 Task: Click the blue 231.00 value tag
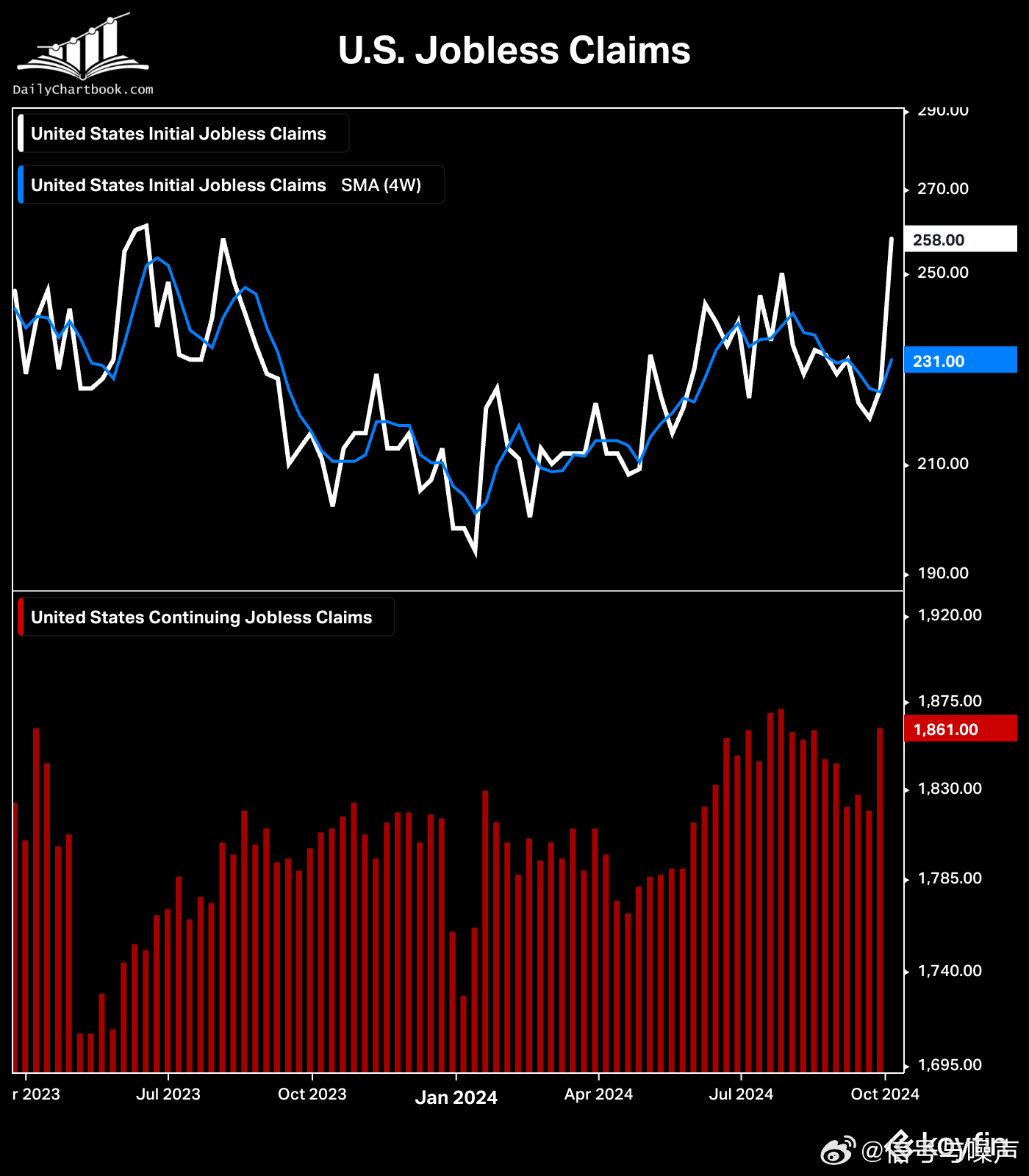coord(960,361)
